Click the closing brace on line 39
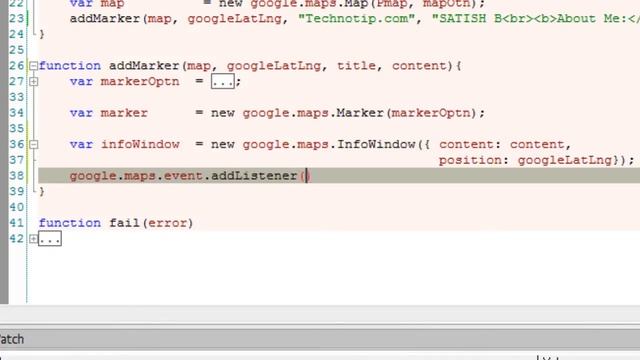The height and width of the screenshot is (360, 640). click(x=42, y=191)
